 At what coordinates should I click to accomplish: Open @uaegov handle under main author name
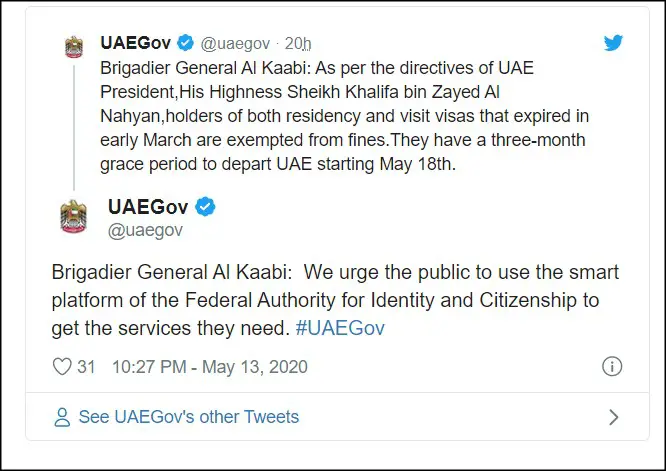pos(145,230)
